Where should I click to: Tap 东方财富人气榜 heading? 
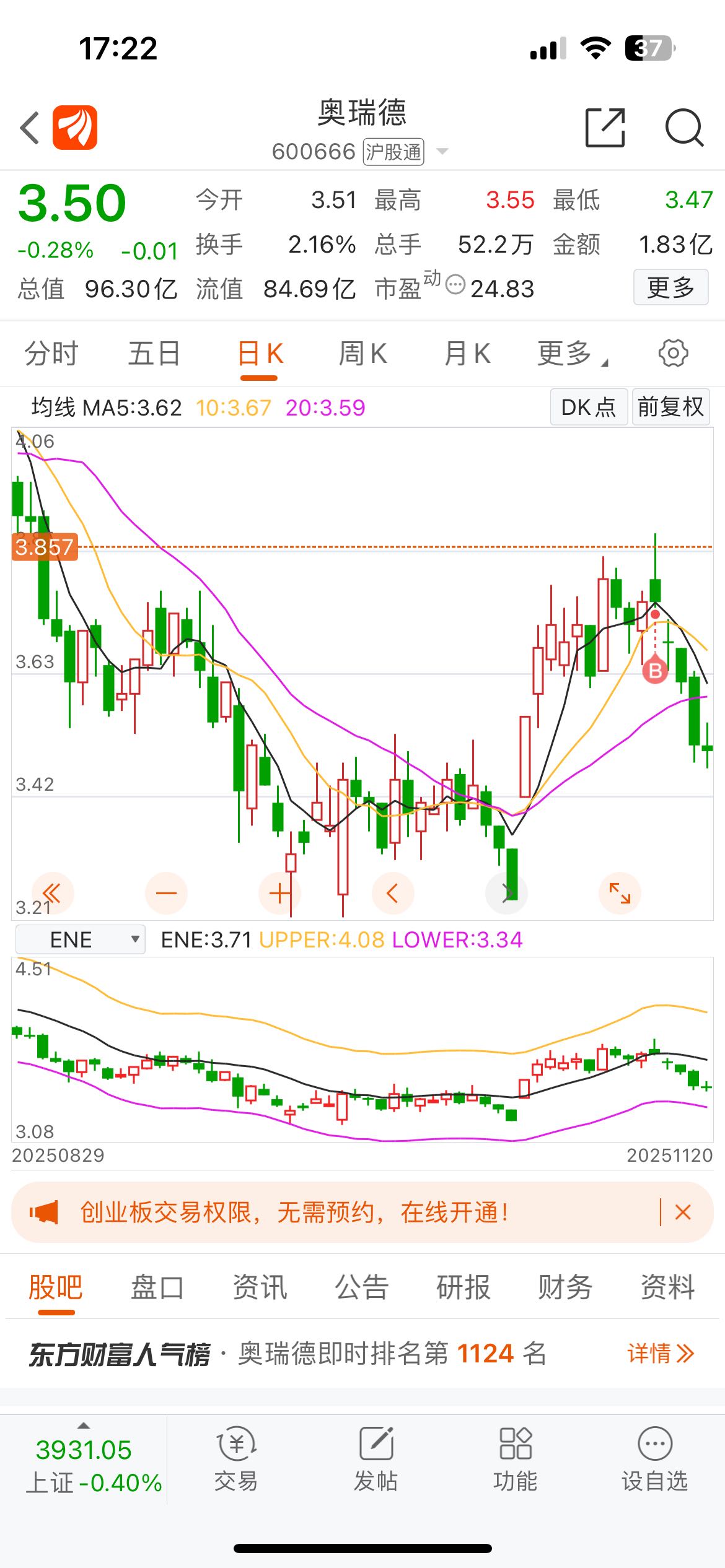pyautogui.click(x=120, y=1354)
